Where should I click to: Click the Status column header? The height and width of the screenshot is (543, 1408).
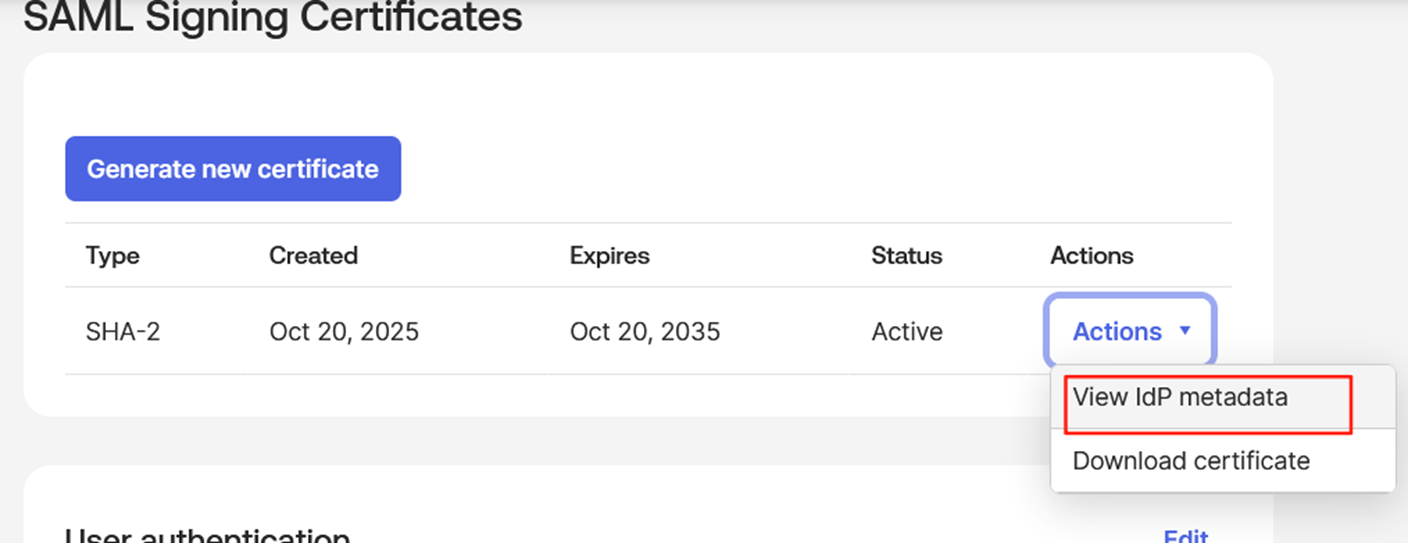click(x=906, y=256)
